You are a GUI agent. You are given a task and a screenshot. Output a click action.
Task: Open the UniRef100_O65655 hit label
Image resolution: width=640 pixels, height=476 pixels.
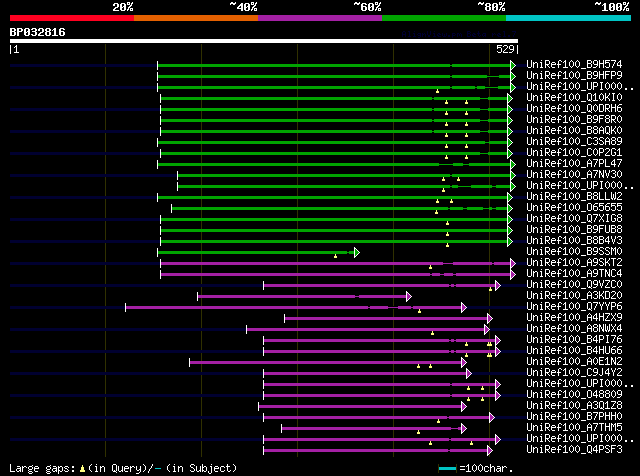click(574, 207)
